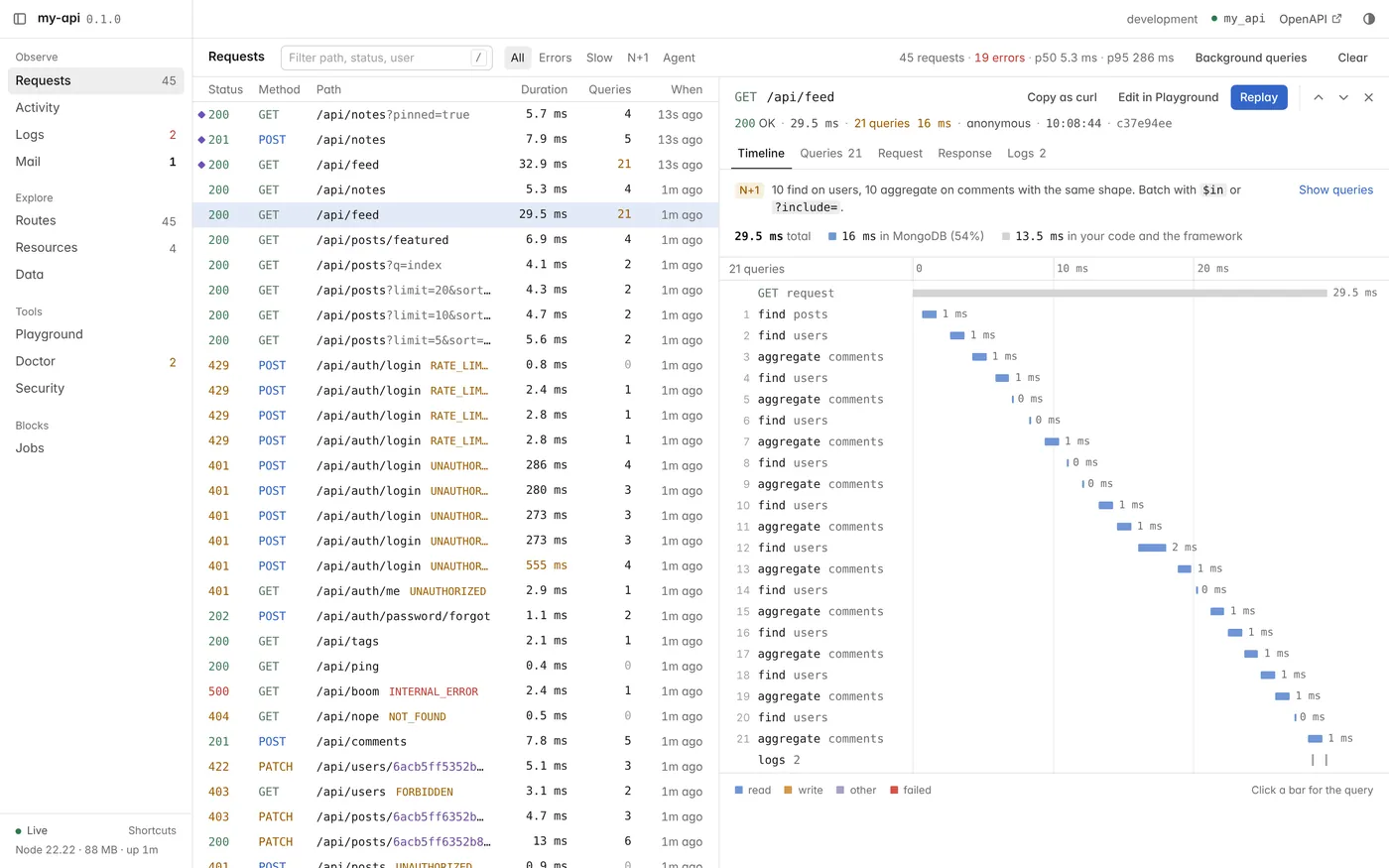The image size is (1389, 868).
Task: Filter requests by Errors
Action: [555, 58]
